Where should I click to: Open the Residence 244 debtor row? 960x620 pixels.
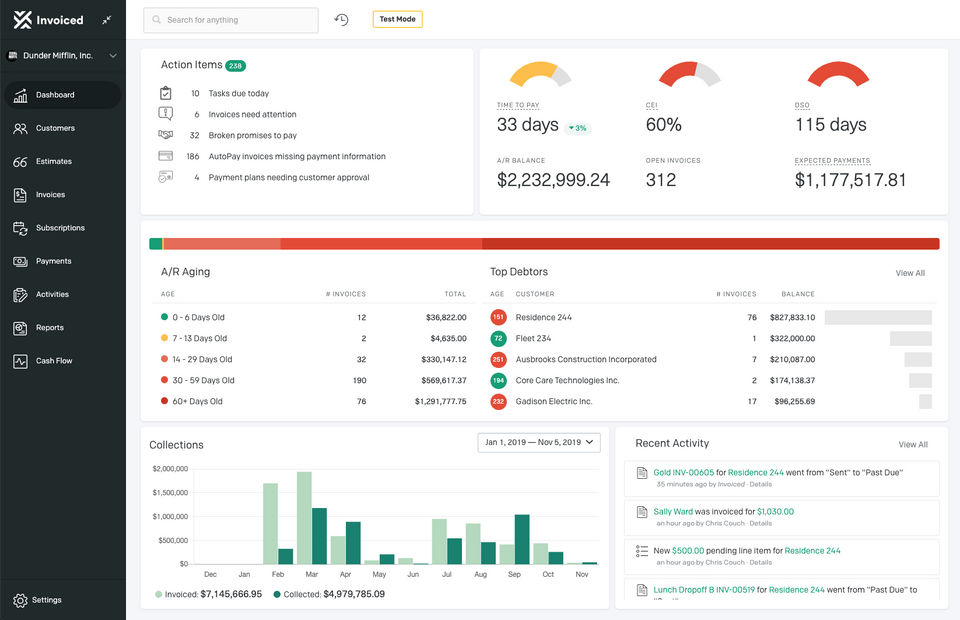point(543,317)
